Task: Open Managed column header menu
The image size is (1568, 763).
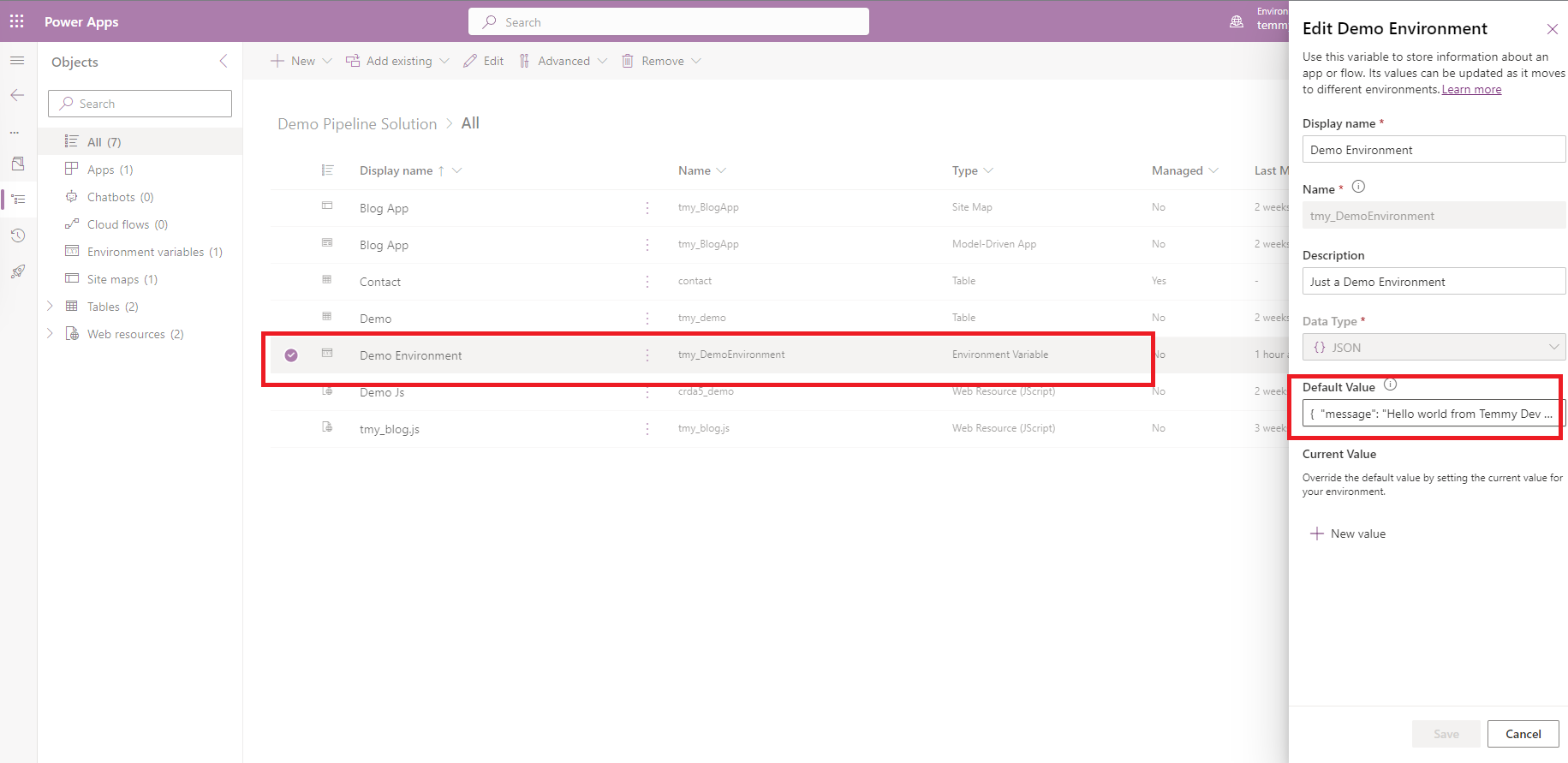Action: [x=1185, y=170]
